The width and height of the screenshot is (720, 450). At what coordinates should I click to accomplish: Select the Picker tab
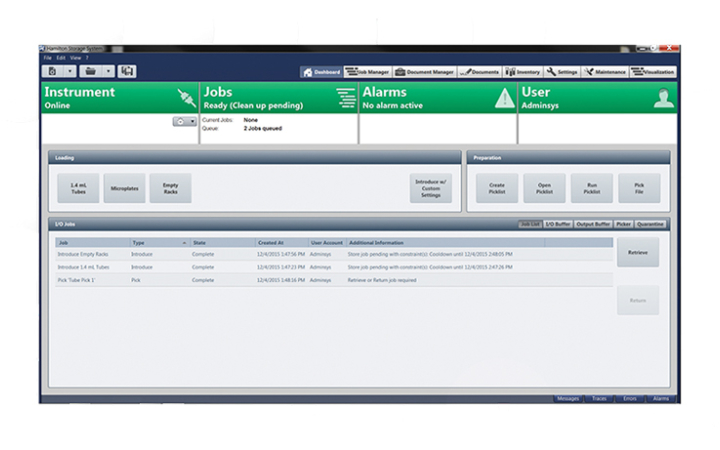click(x=624, y=224)
